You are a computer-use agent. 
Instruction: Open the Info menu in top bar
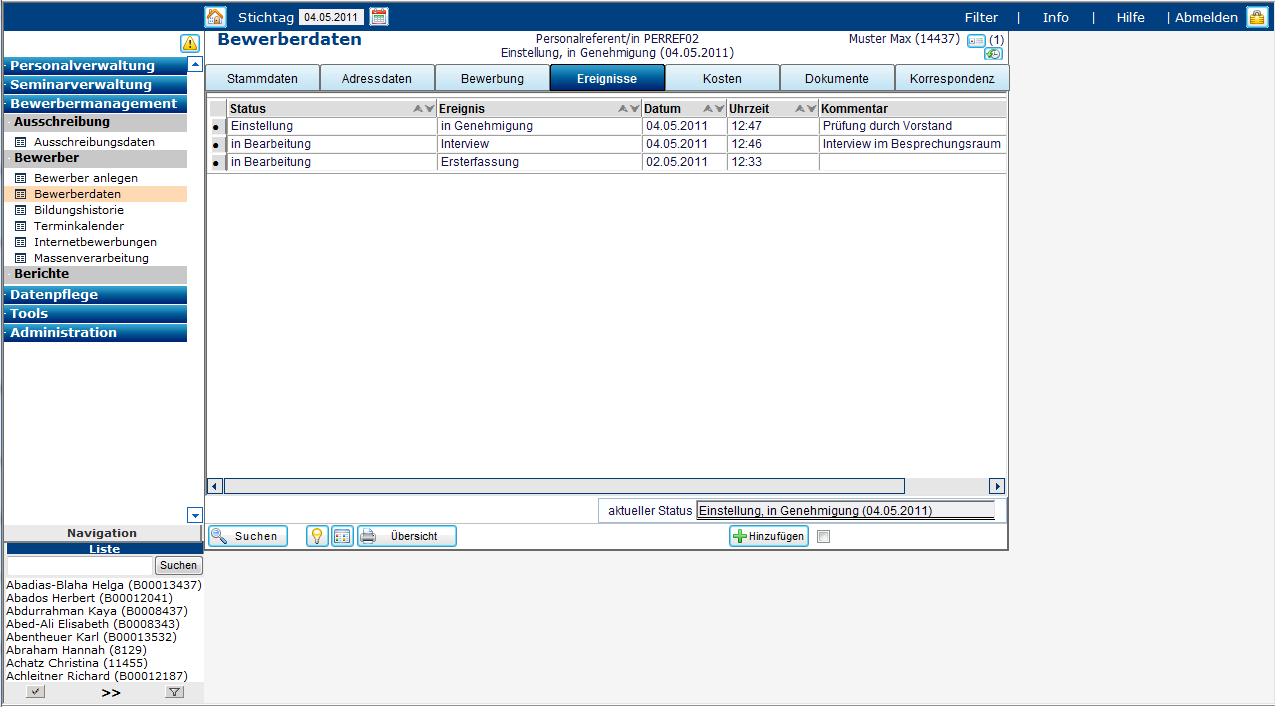[x=1056, y=17]
